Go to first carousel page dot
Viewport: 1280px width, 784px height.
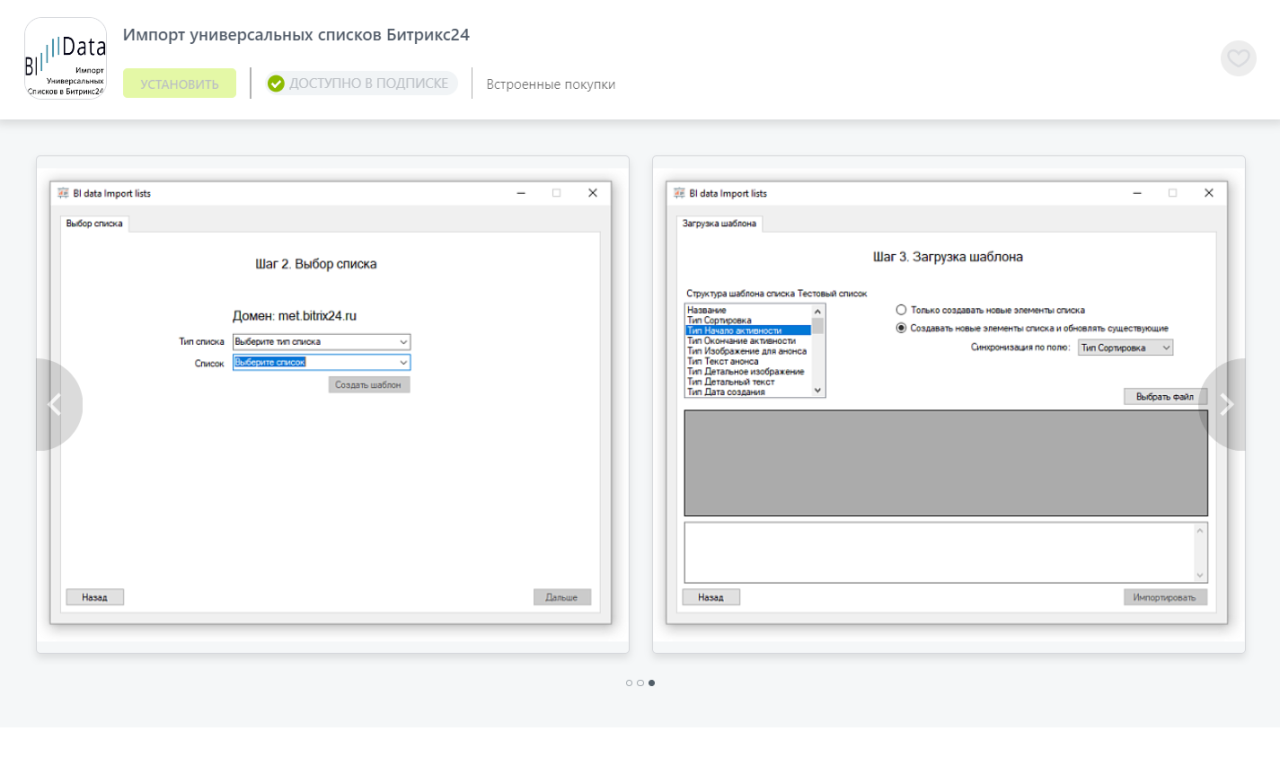tap(629, 683)
